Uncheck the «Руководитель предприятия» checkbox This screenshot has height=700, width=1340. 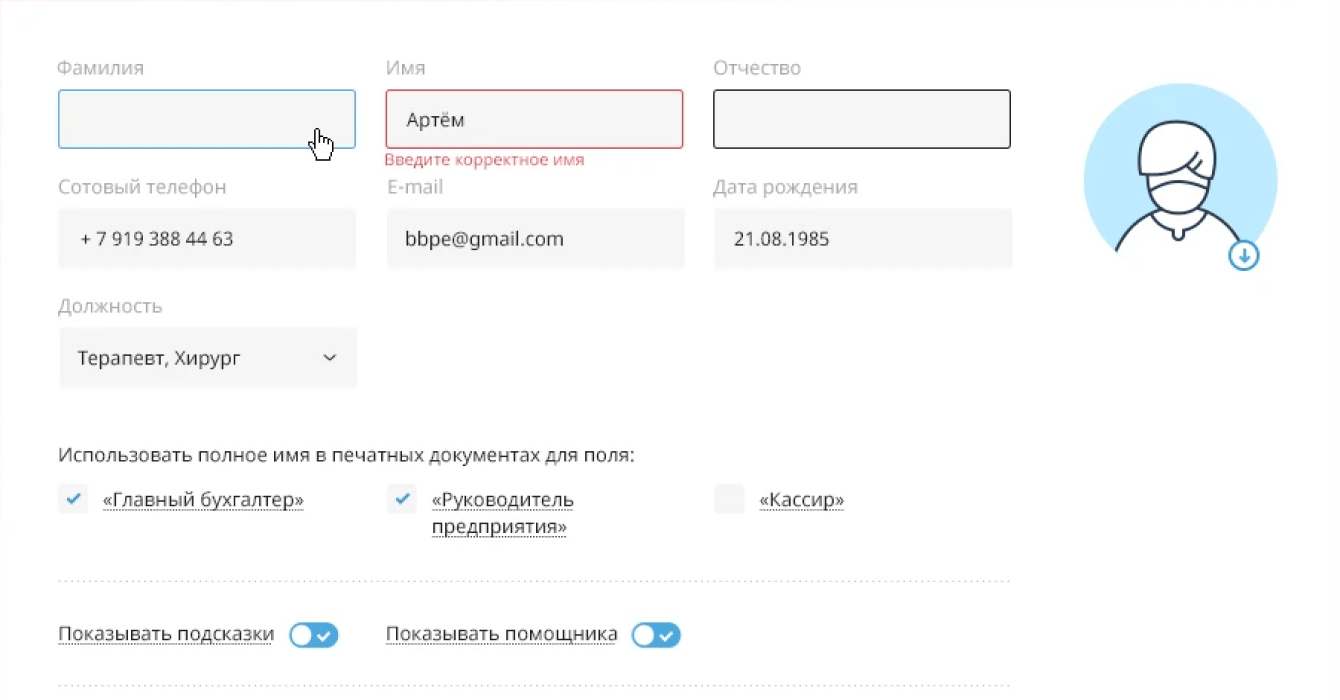pos(401,498)
